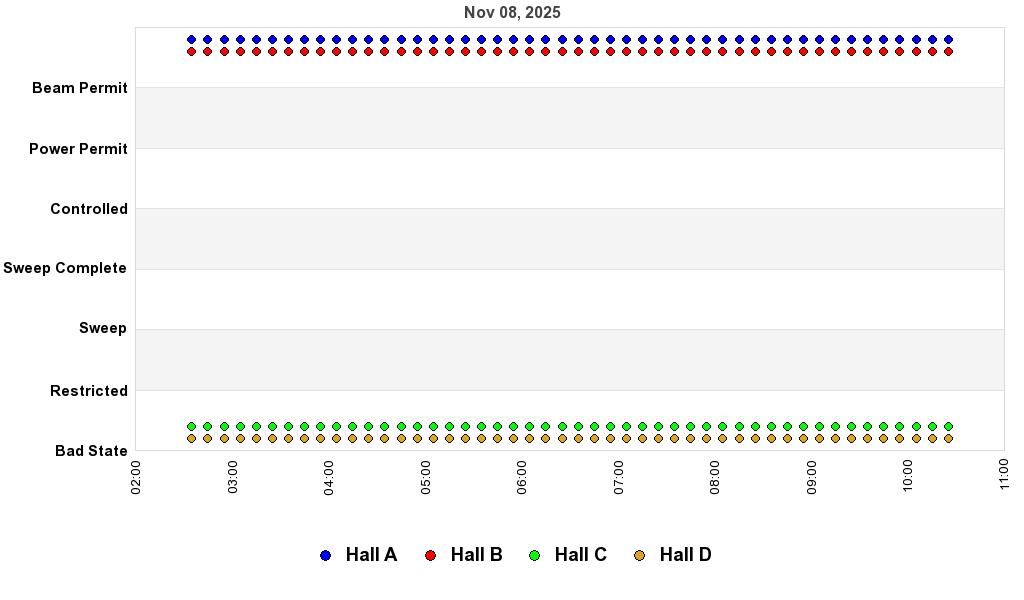Click the Beam Permit axis label
Viewport: 1024px width, 600px height.
(80, 88)
